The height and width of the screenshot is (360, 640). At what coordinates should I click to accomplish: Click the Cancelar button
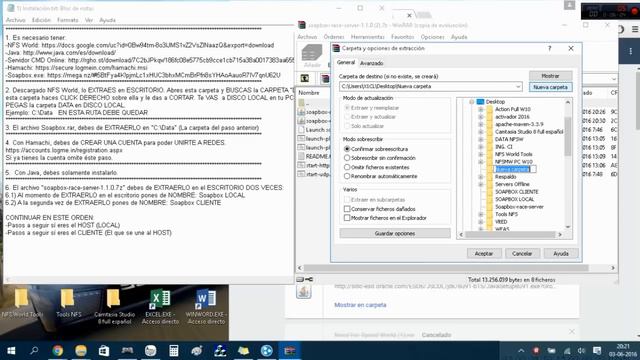[522, 253]
